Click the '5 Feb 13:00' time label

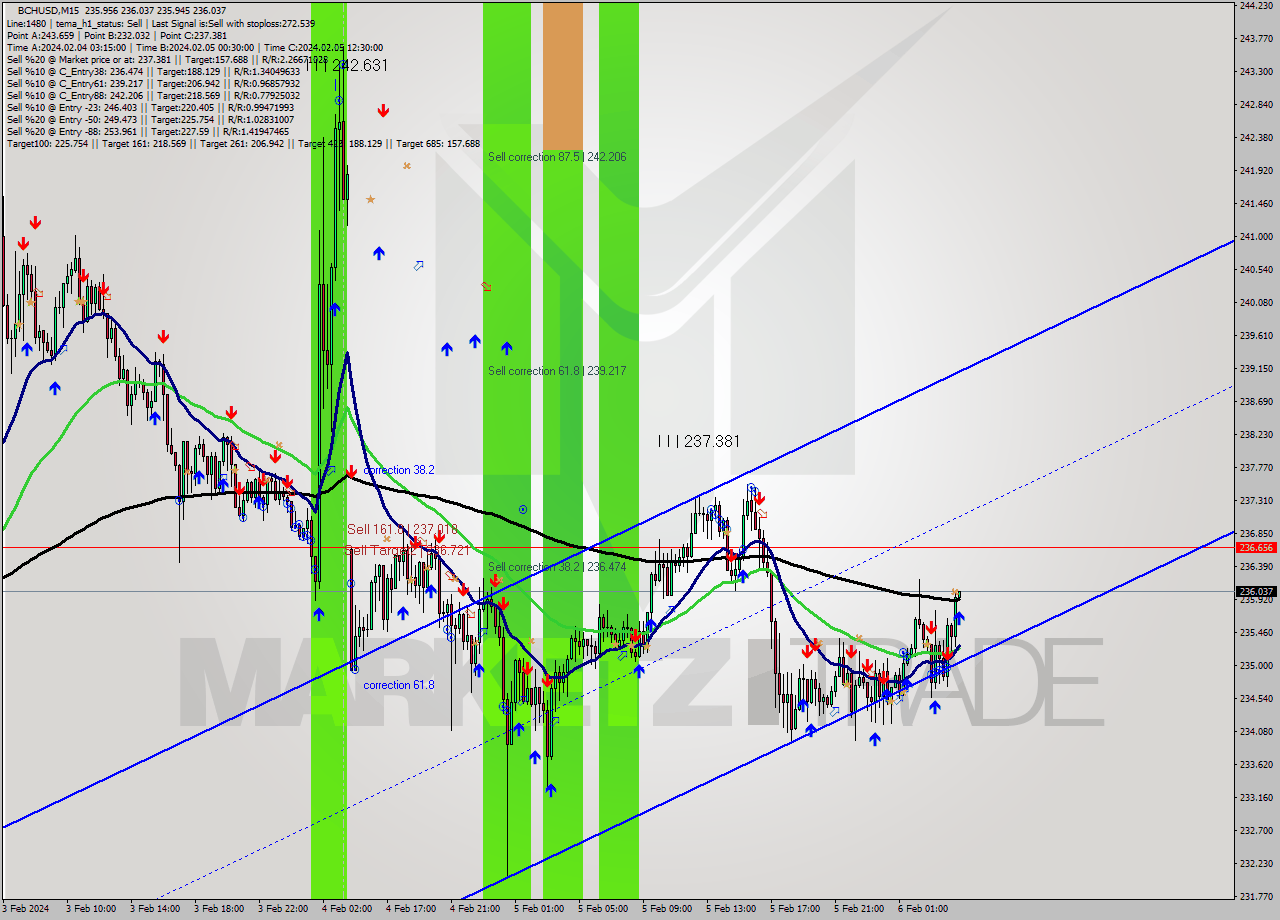[x=731, y=909]
